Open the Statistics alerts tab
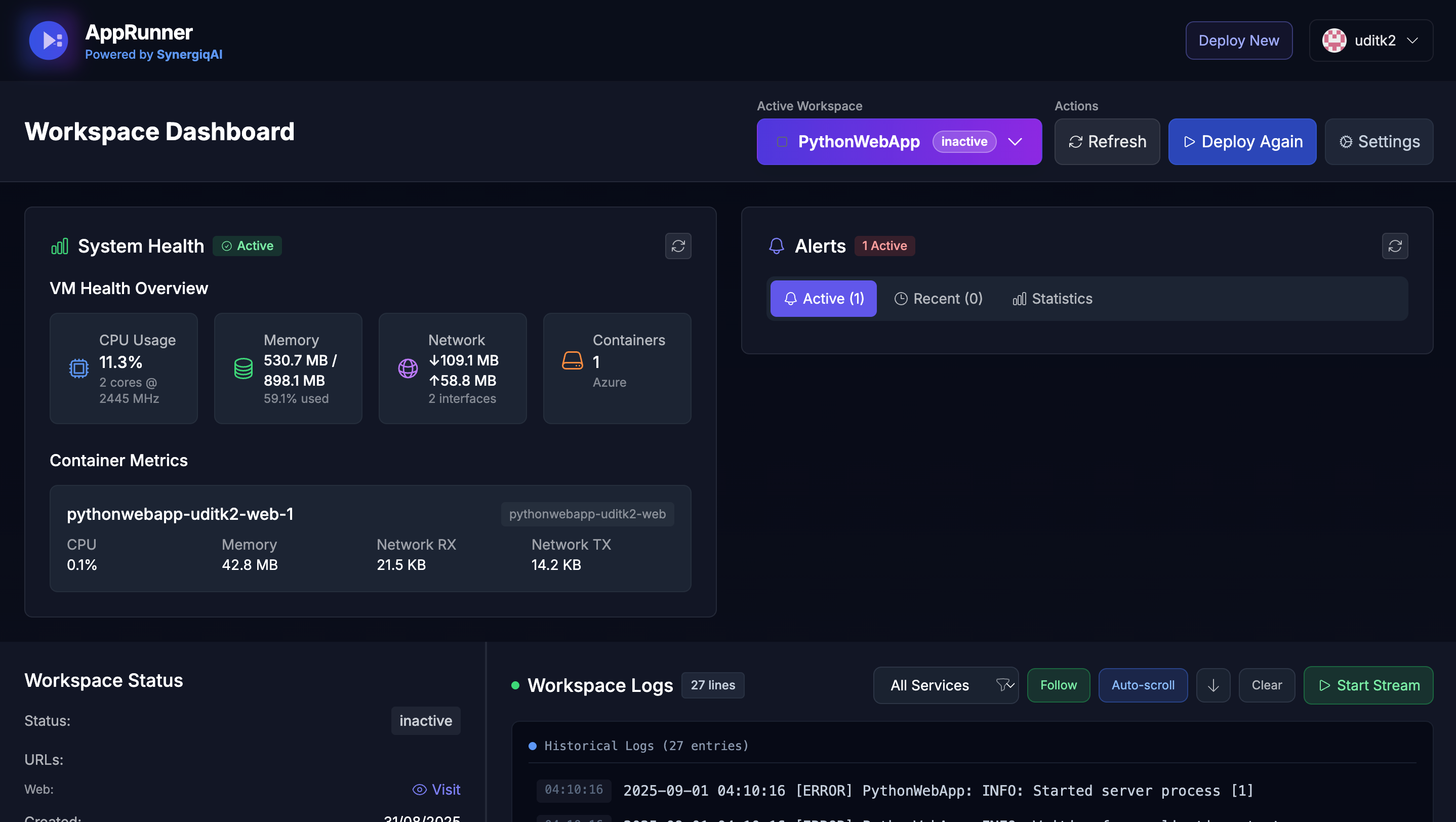The height and width of the screenshot is (822, 1456). (1052, 298)
